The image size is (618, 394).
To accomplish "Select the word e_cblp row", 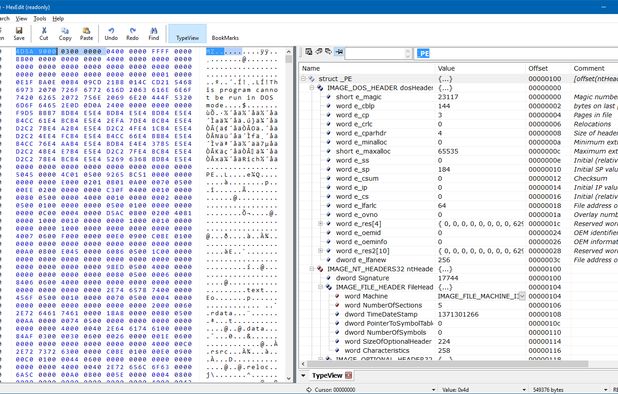I will coord(458,106).
